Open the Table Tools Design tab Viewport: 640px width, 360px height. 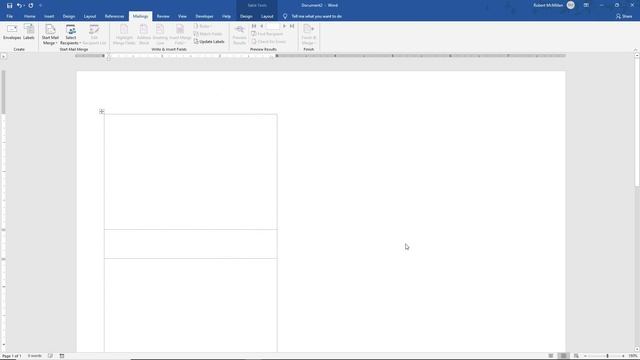(246, 16)
